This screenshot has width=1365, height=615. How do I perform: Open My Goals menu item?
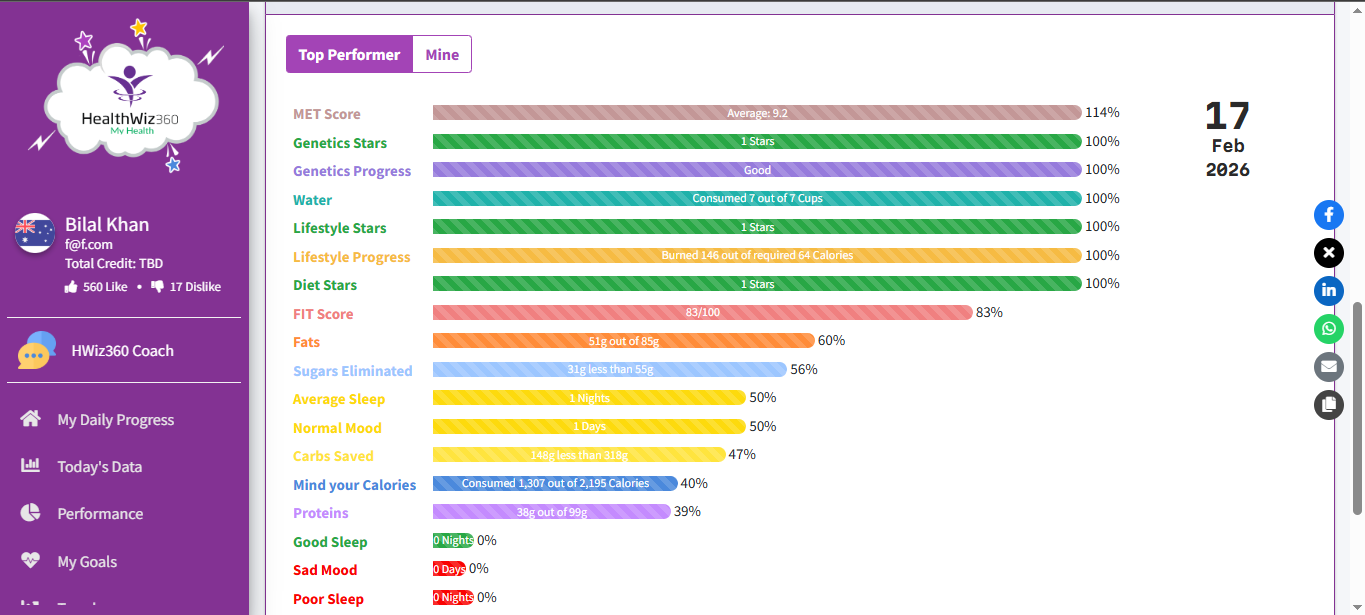pos(87,562)
